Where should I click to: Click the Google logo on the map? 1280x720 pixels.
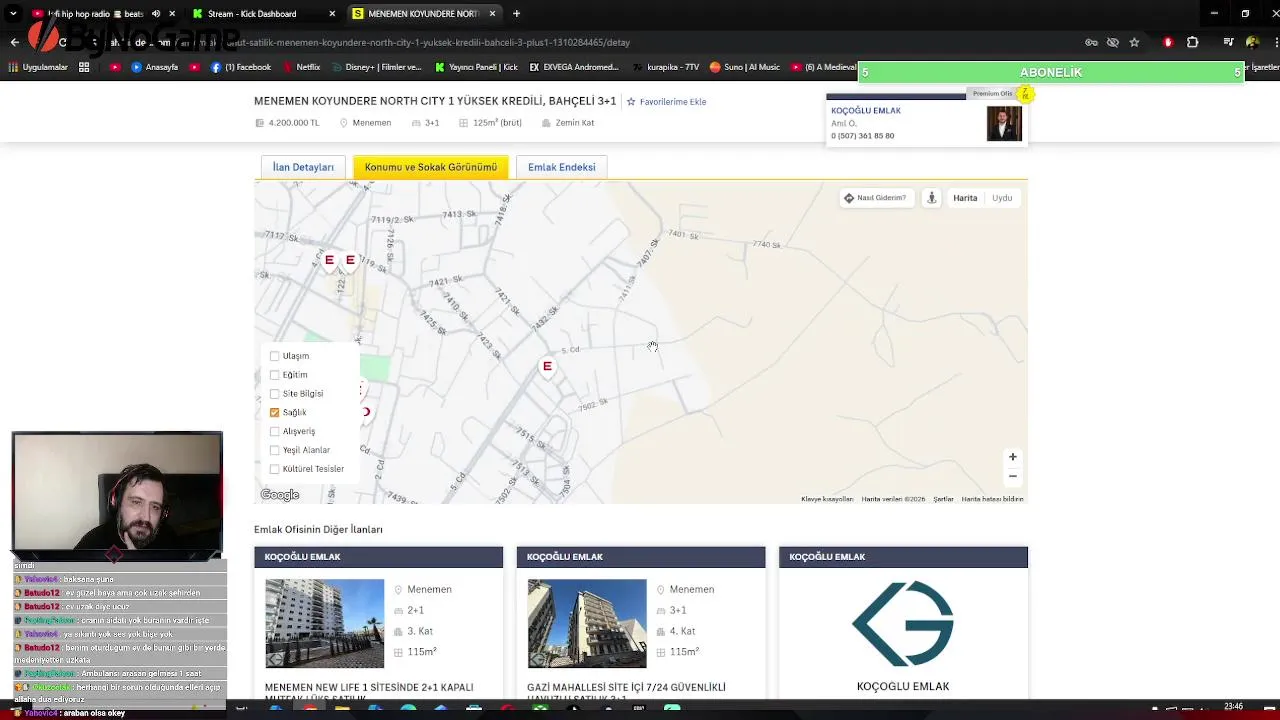(x=280, y=495)
